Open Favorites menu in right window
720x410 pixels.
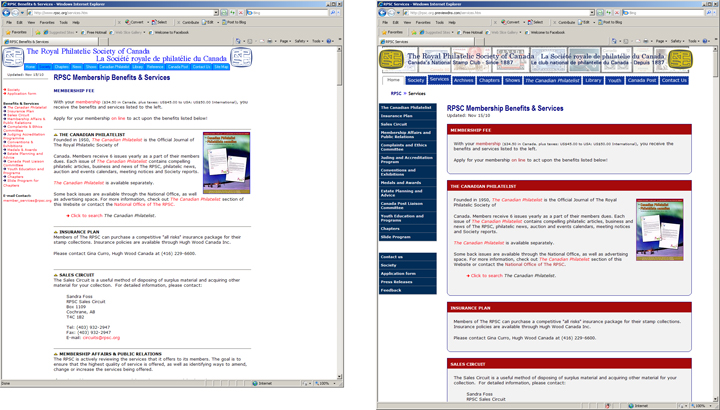coord(423,22)
